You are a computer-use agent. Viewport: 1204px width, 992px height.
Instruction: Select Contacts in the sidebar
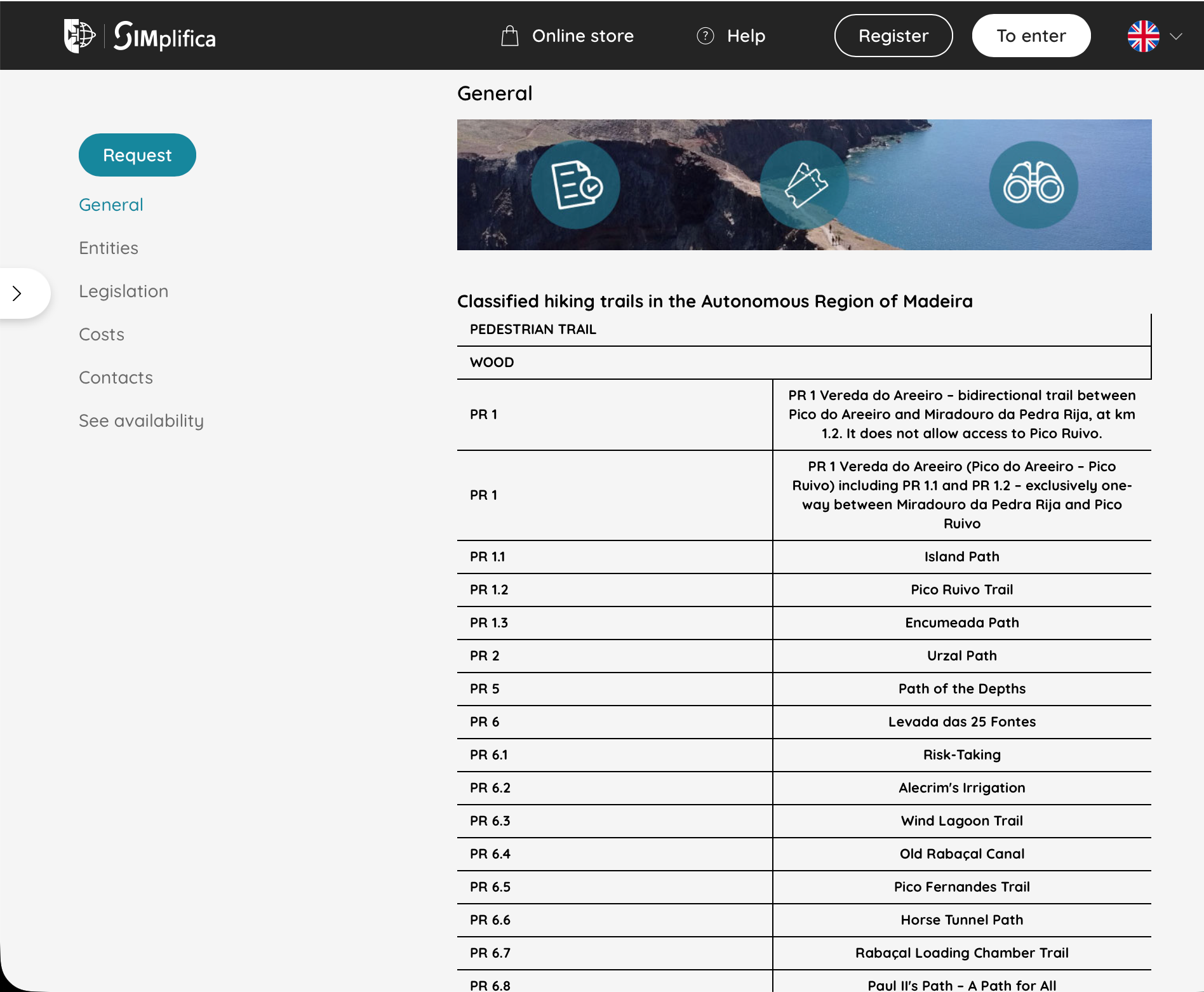(116, 377)
